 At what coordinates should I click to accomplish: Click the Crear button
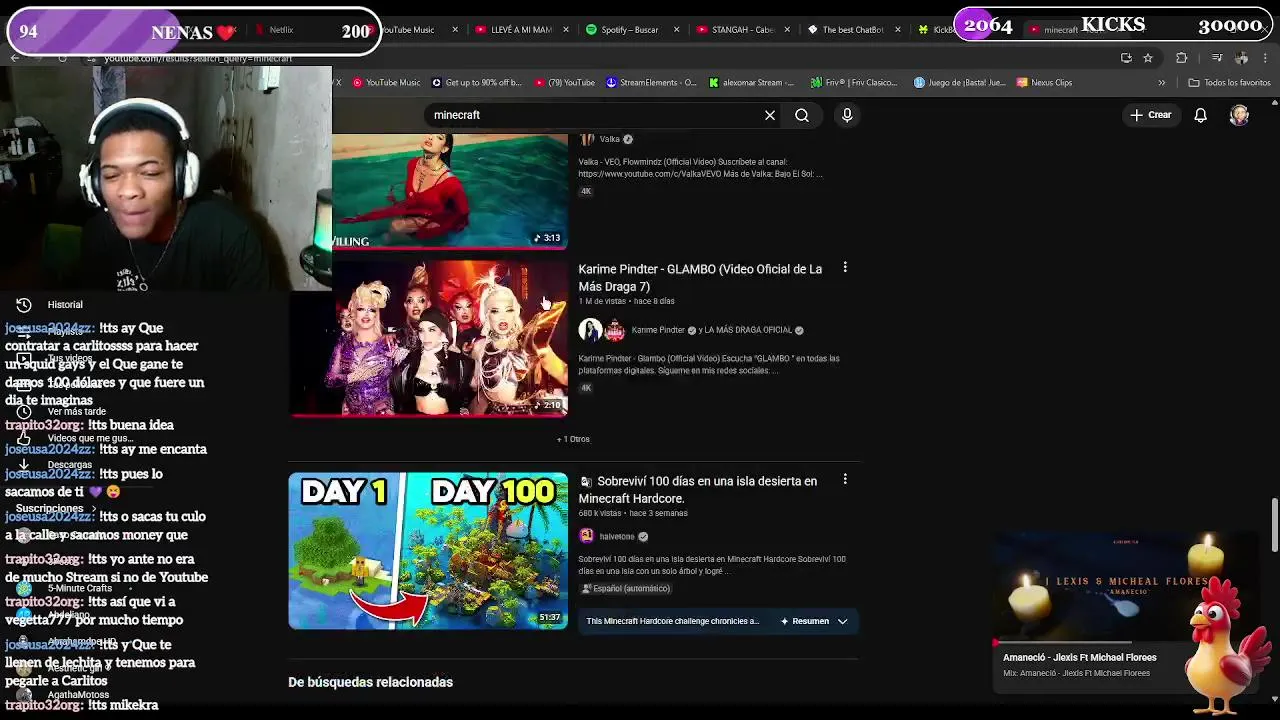(x=1150, y=115)
